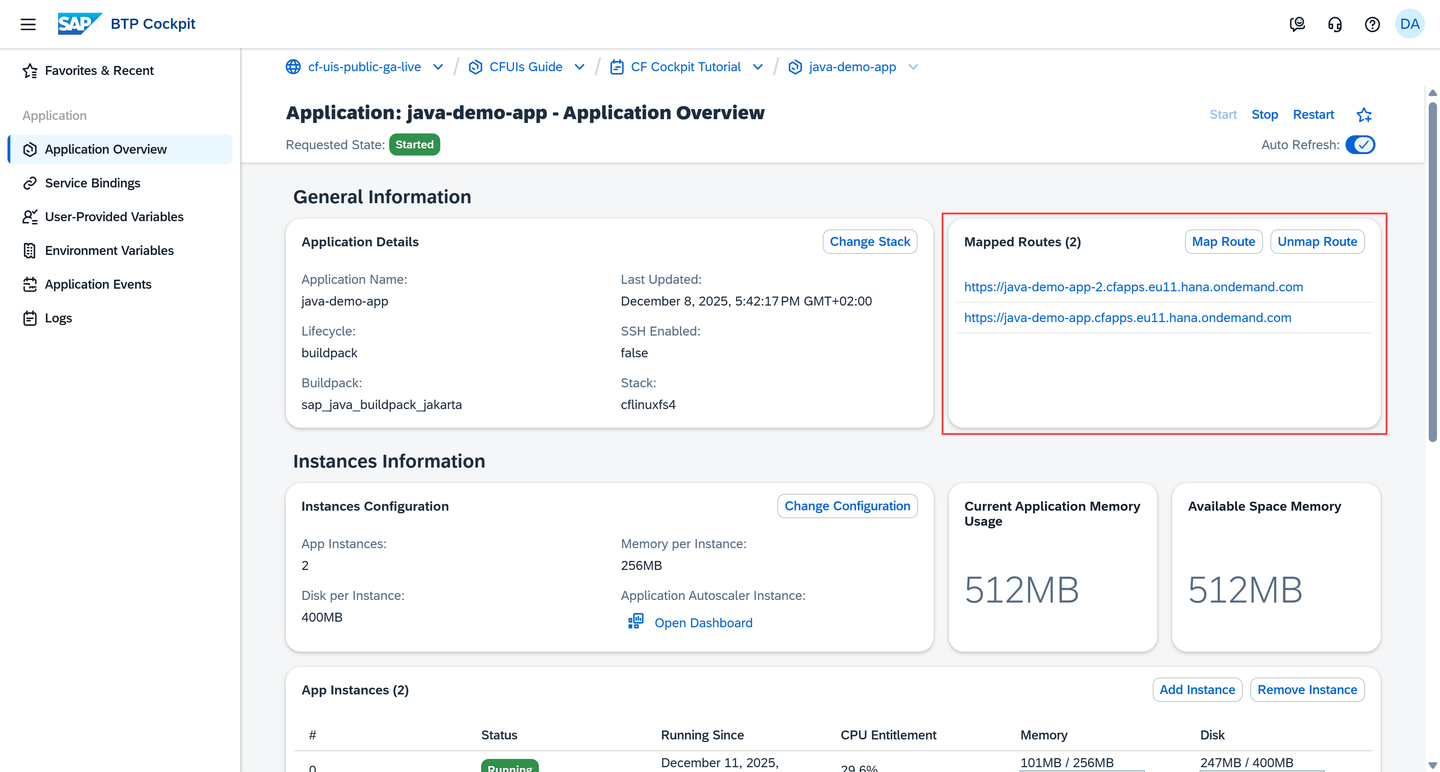The width and height of the screenshot is (1440, 772).
Task: Click the scrollbar down arrow
Action: [1433, 764]
